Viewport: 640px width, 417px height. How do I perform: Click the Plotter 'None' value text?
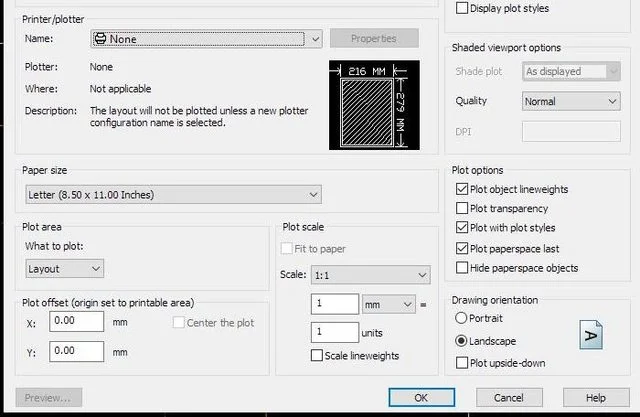click(x=101, y=67)
